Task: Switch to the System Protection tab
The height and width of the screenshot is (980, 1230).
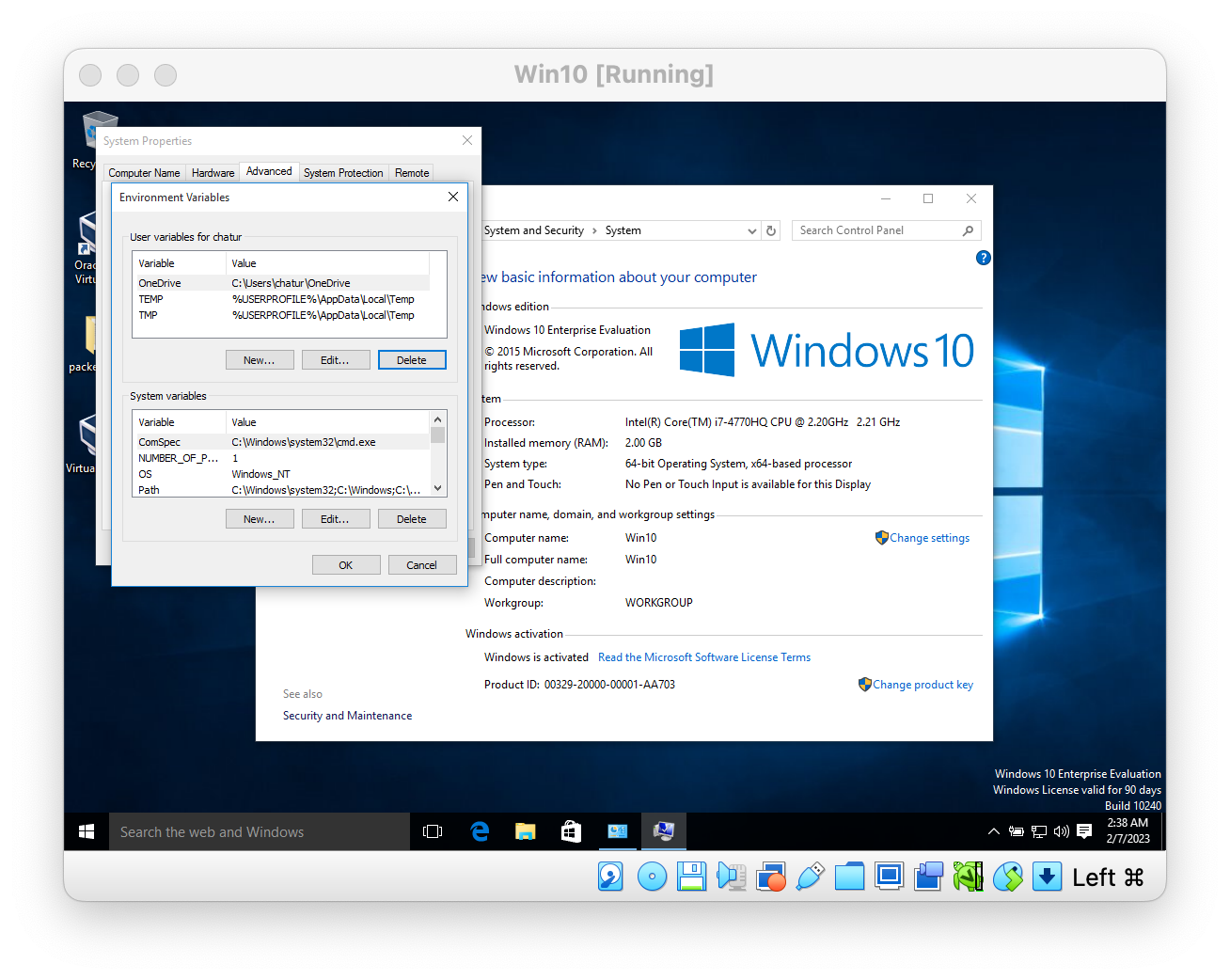Action: click(x=342, y=173)
